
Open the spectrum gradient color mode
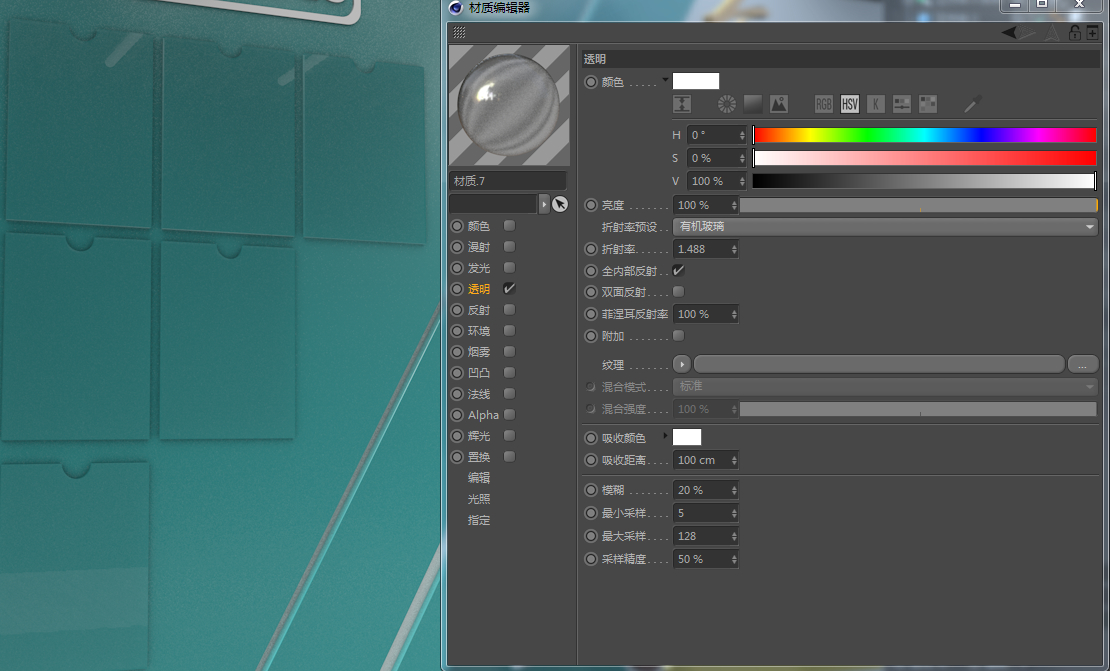(x=753, y=104)
